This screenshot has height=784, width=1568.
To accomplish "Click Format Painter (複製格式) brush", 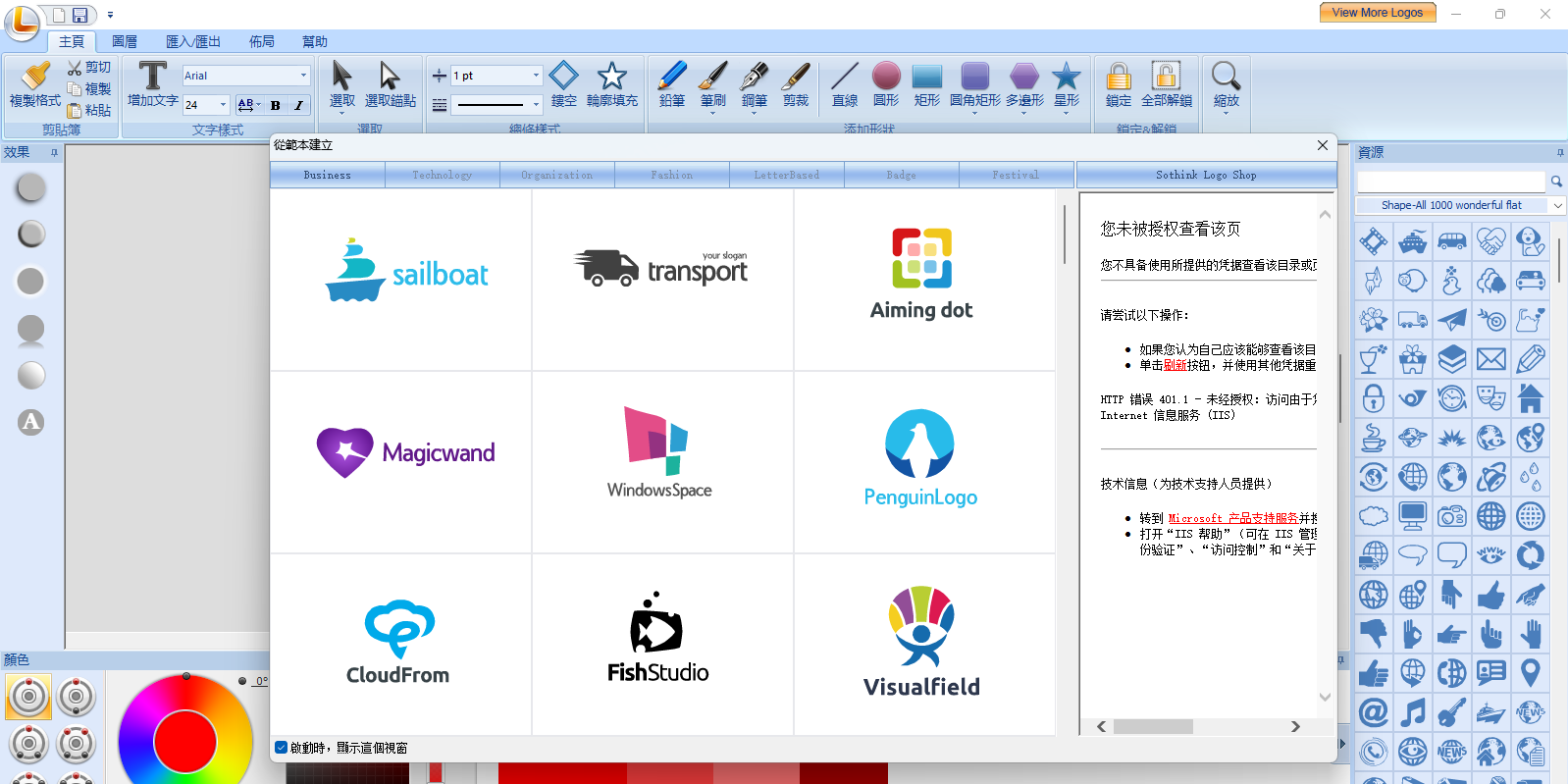I will pyautogui.click(x=35, y=84).
